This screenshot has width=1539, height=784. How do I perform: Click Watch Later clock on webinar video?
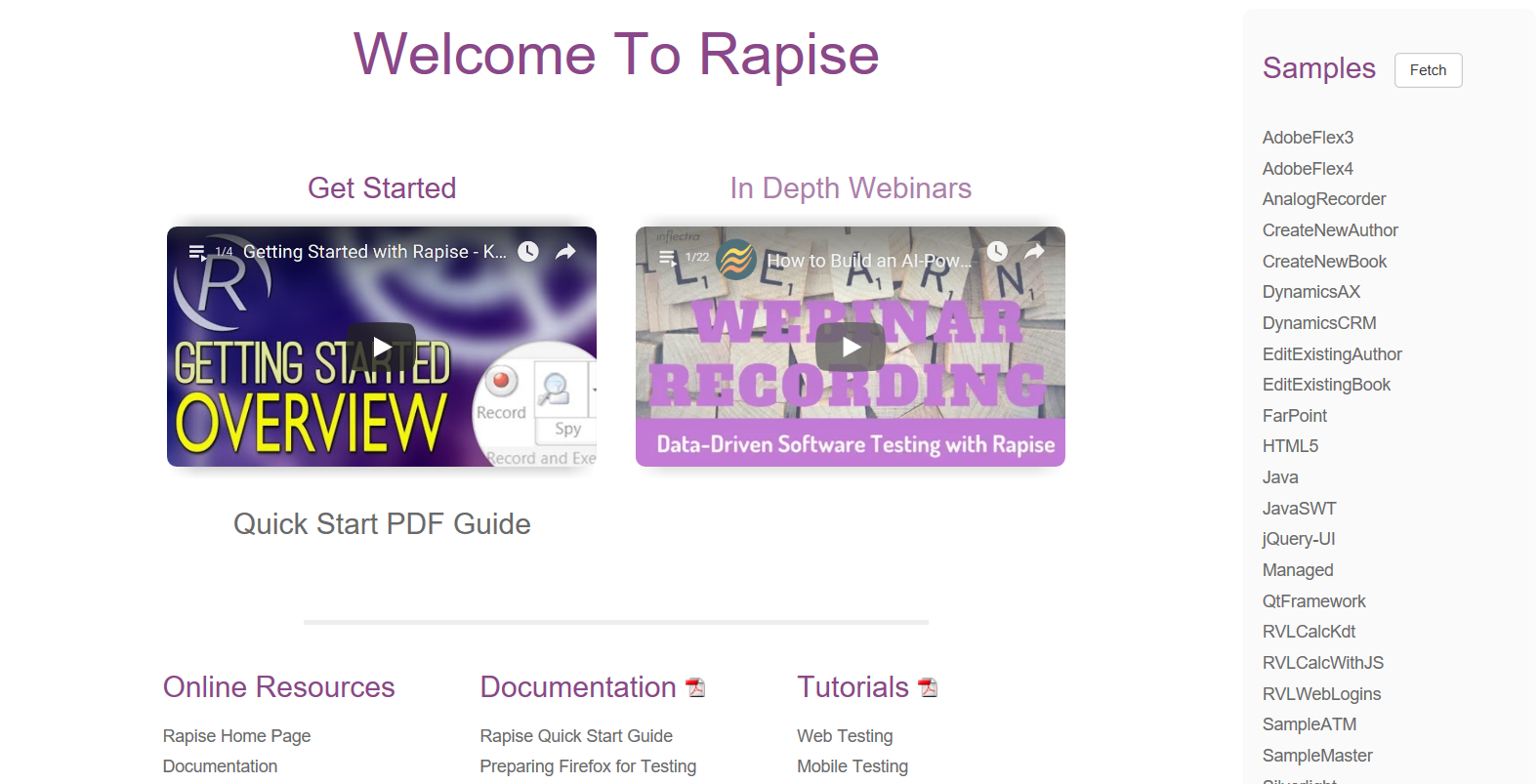997,252
